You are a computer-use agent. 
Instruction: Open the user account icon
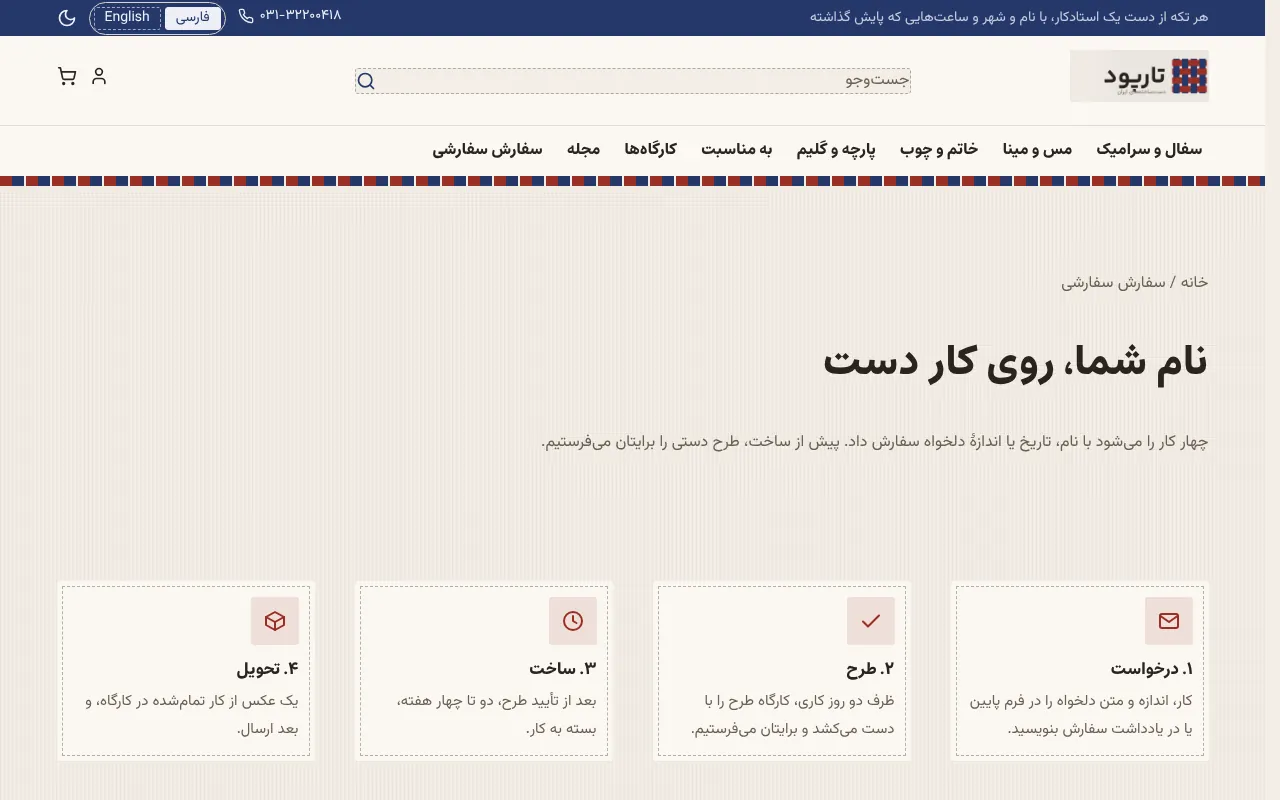tap(99, 76)
